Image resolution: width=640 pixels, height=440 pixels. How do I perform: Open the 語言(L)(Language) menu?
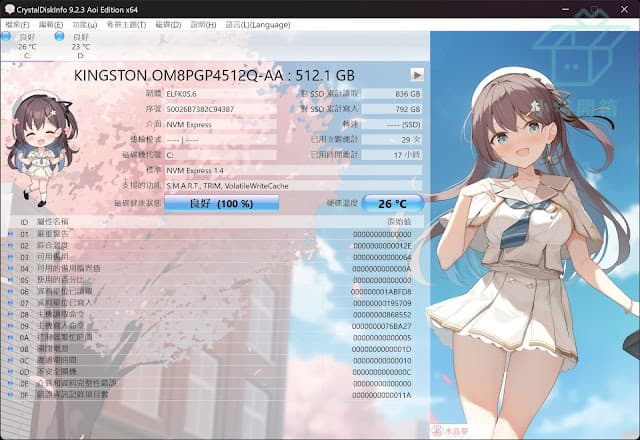(258, 25)
